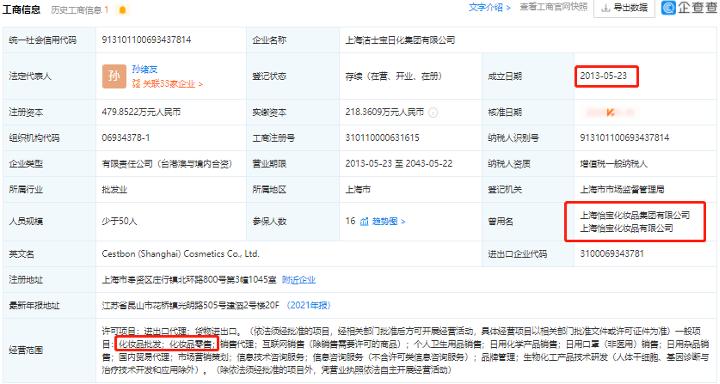Select the 纳税人识别号 value 913101100693437814
This screenshot has height=384, width=720.
(624, 138)
